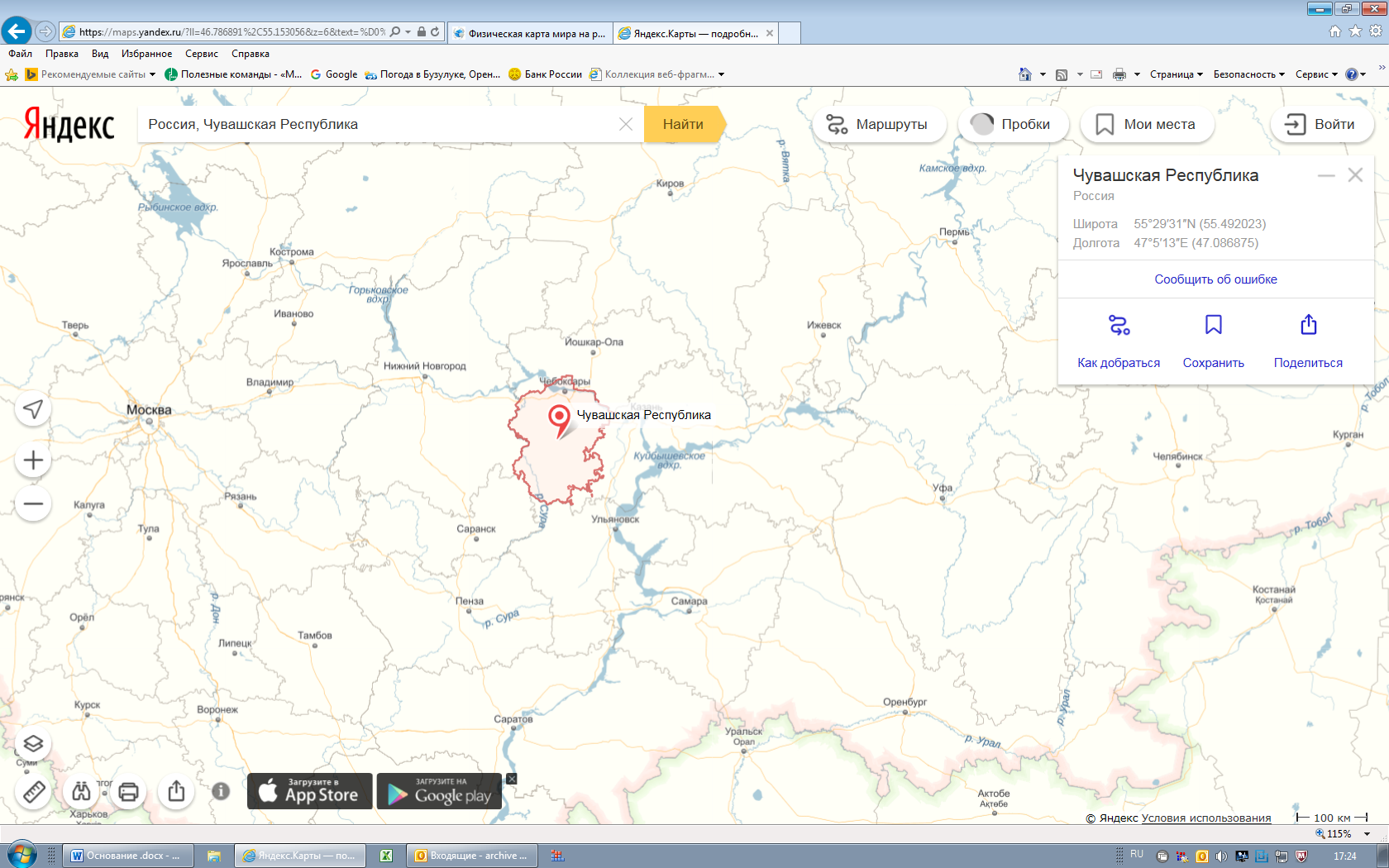This screenshot has height=868, width=1389.
Task: Open Google favorites link
Action: click(x=334, y=74)
